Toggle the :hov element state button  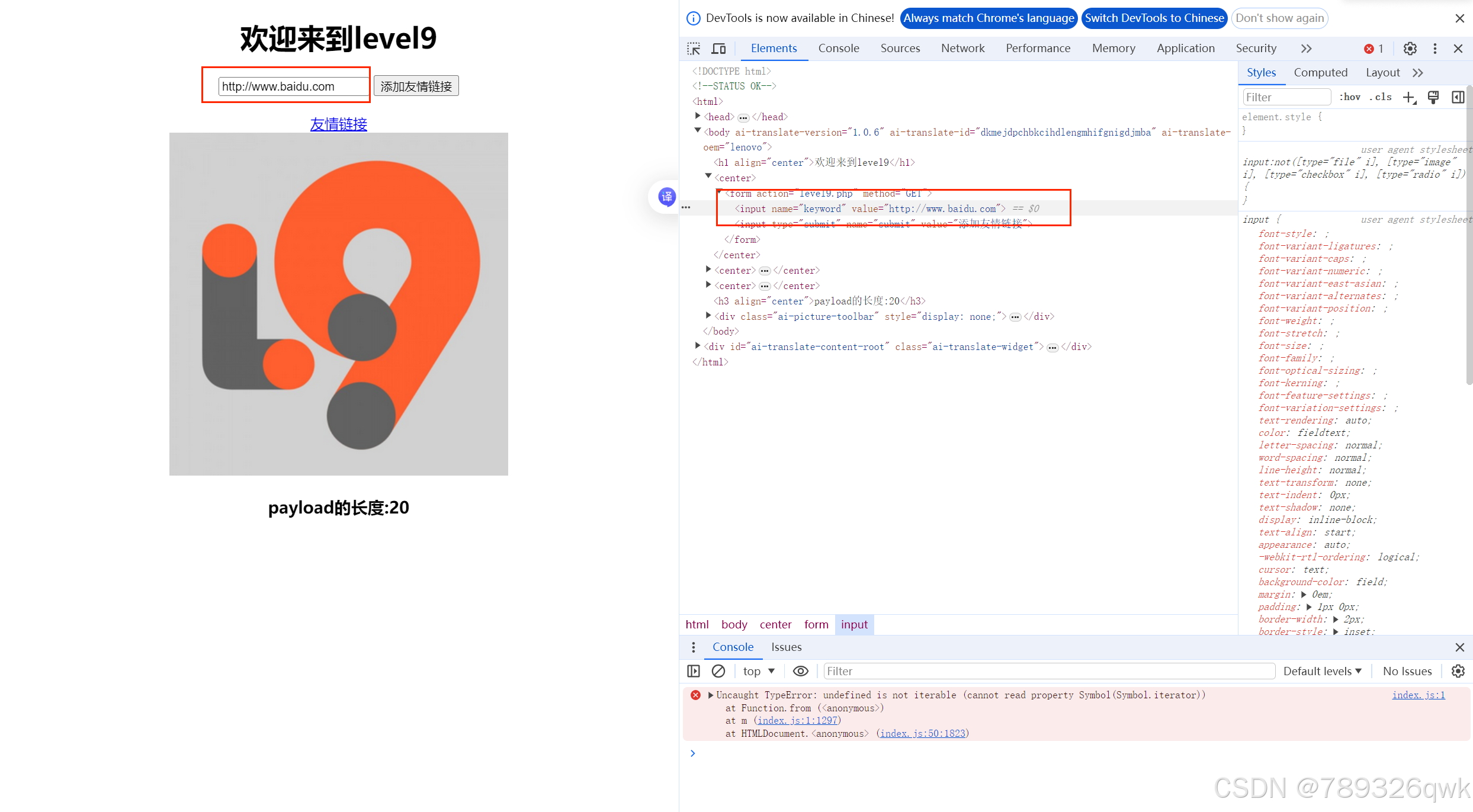[1350, 97]
